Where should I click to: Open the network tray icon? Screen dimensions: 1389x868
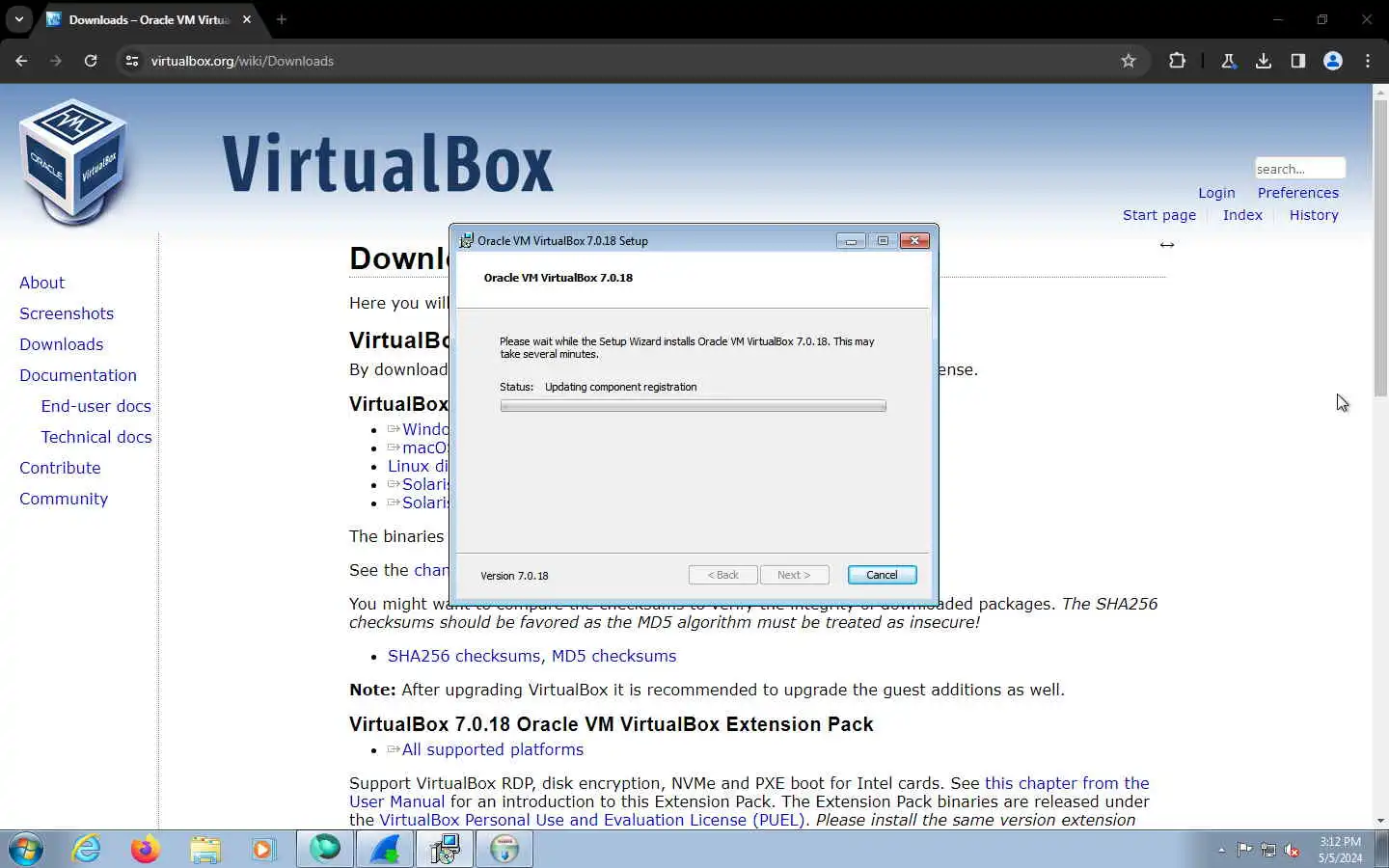coord(1268,850)
